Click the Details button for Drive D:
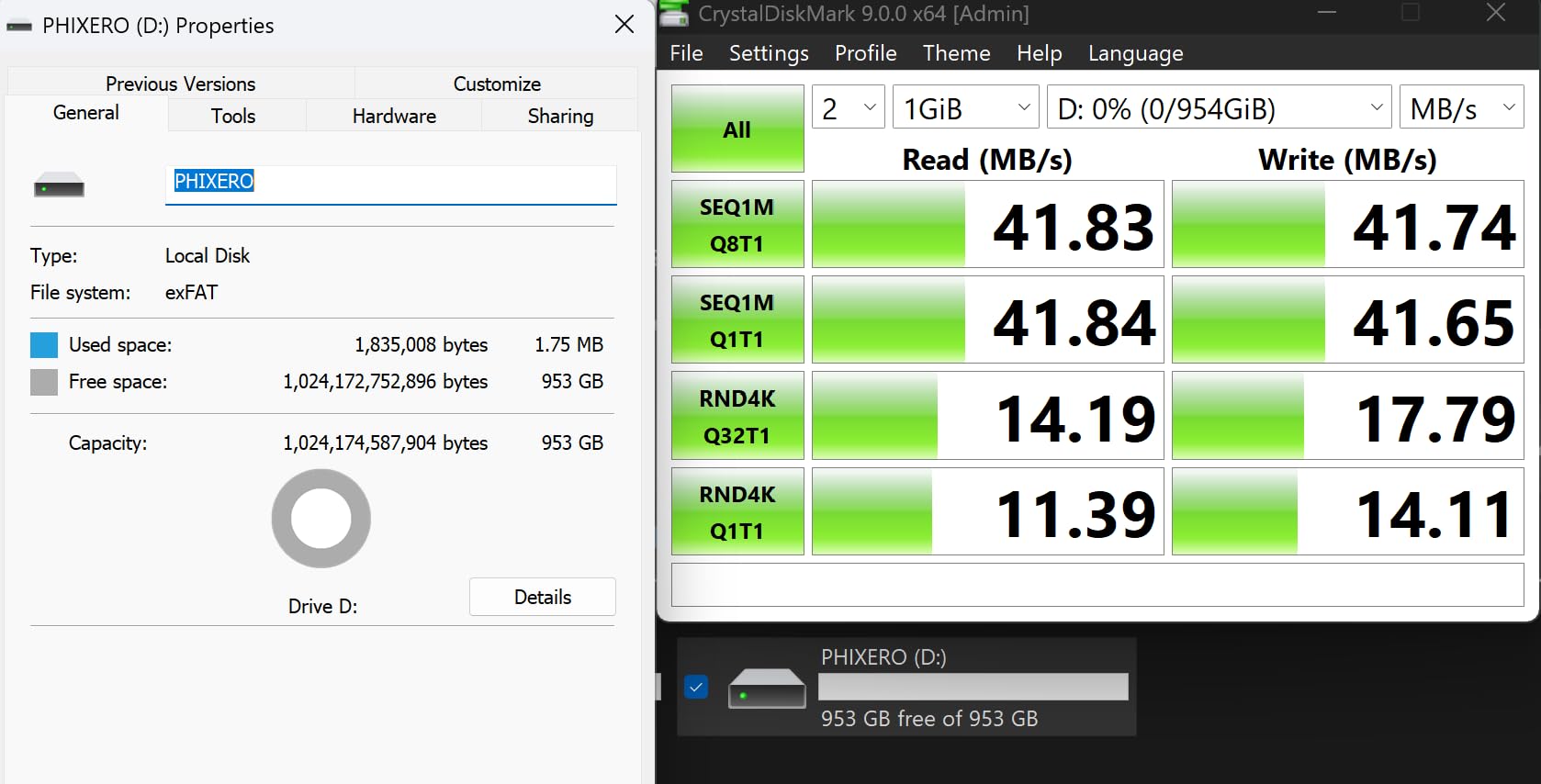 [542, 597]
